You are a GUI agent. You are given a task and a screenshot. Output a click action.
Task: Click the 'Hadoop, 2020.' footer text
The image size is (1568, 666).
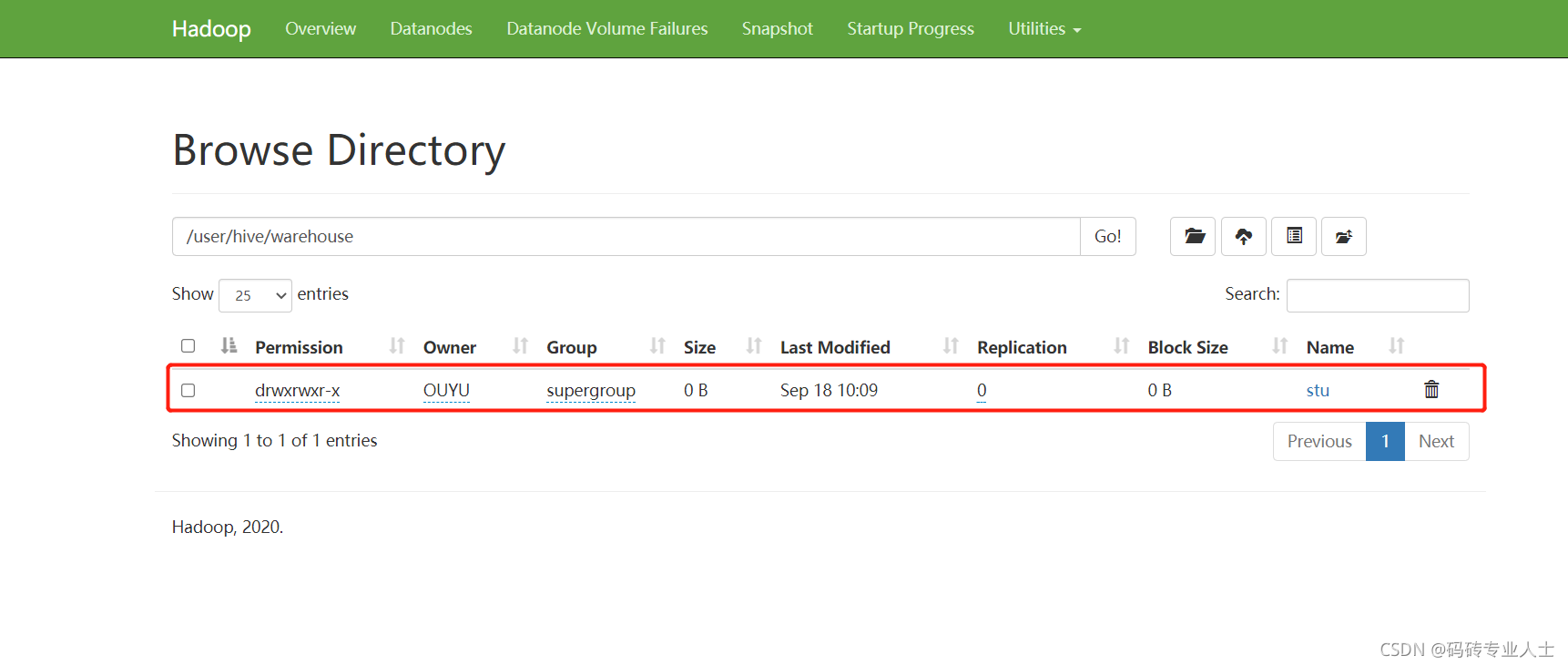228,527
